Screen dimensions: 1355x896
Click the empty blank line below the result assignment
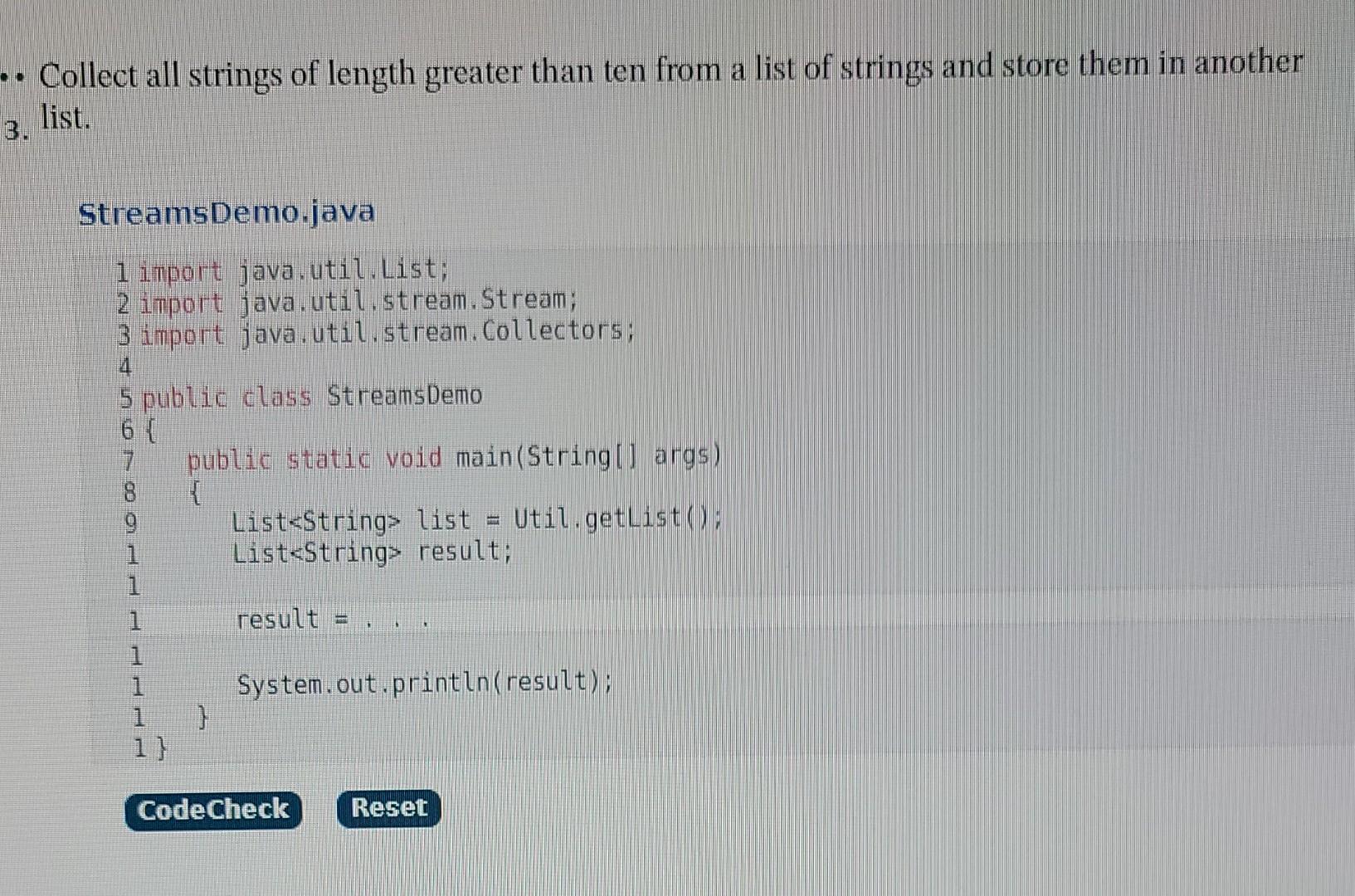(x=332, y=652)
